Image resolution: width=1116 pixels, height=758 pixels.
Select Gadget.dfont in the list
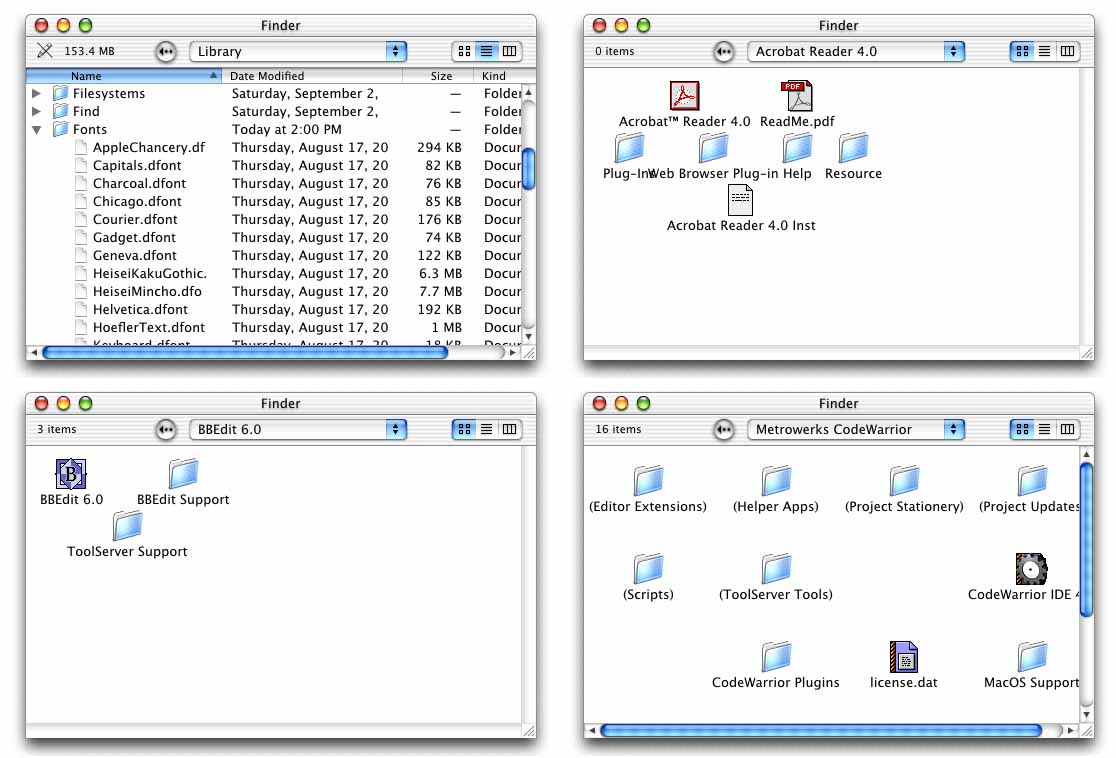[134, 237]
